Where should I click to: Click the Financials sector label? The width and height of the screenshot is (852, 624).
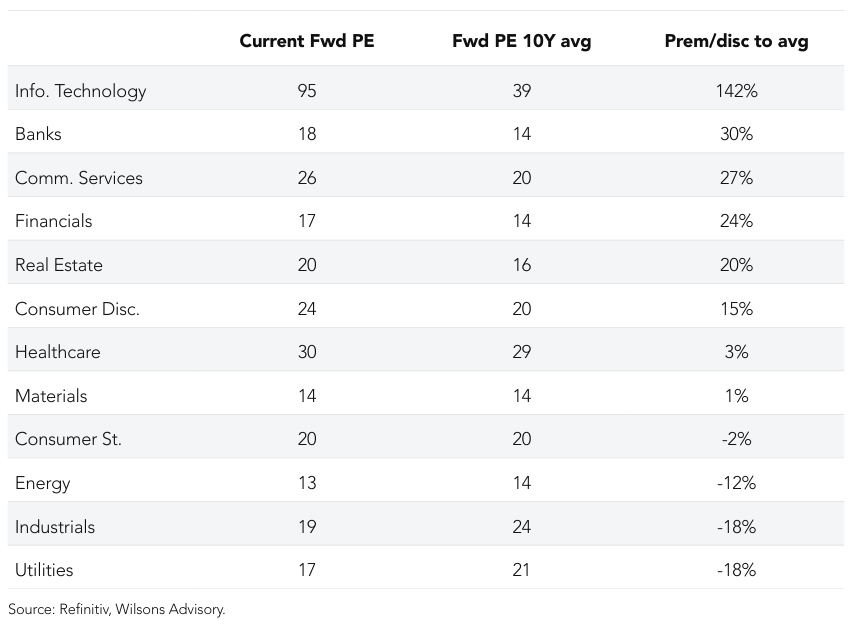(x=53, y=221)
